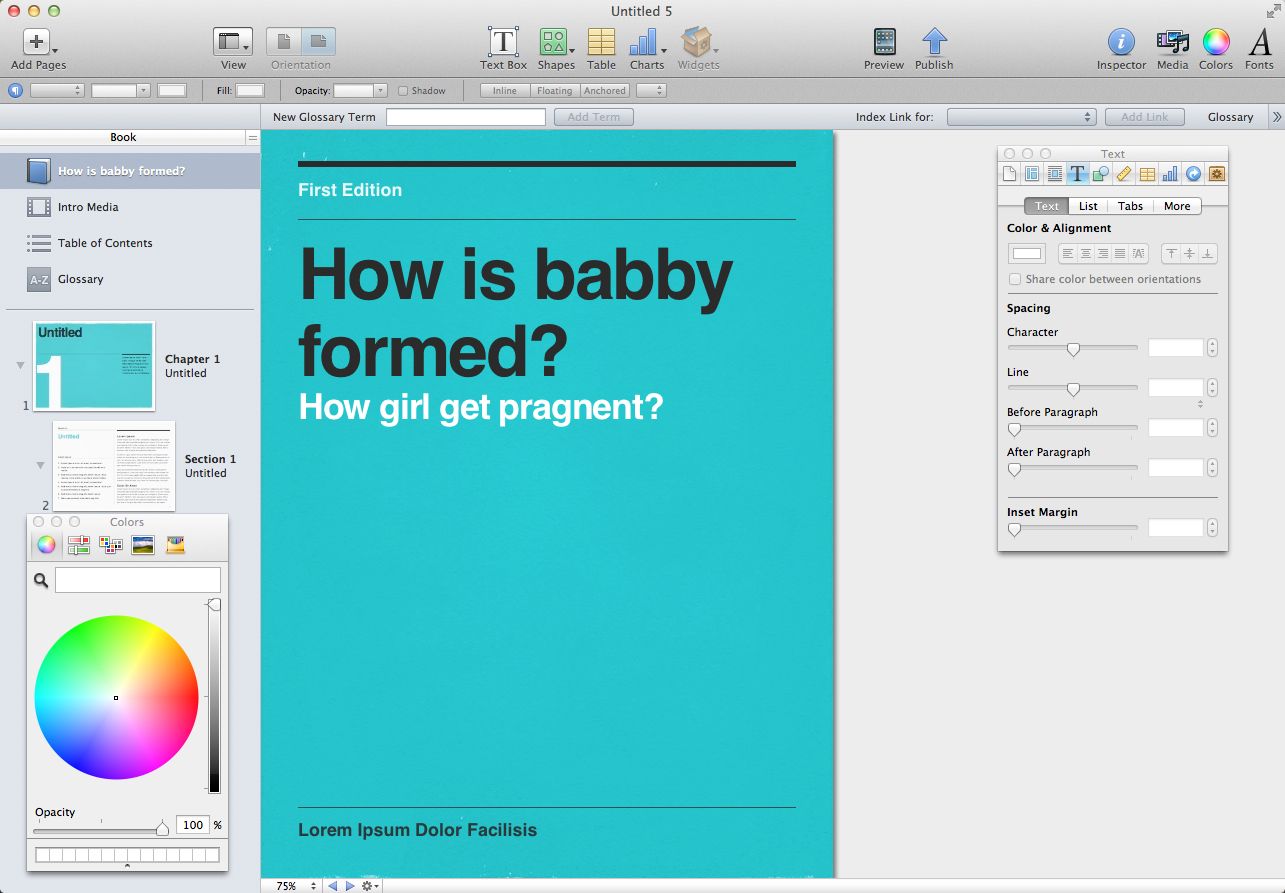This screenshot has width=1285, height=893.
Task: Open the page zoom percentage menu
Action: tap(297, 886)
